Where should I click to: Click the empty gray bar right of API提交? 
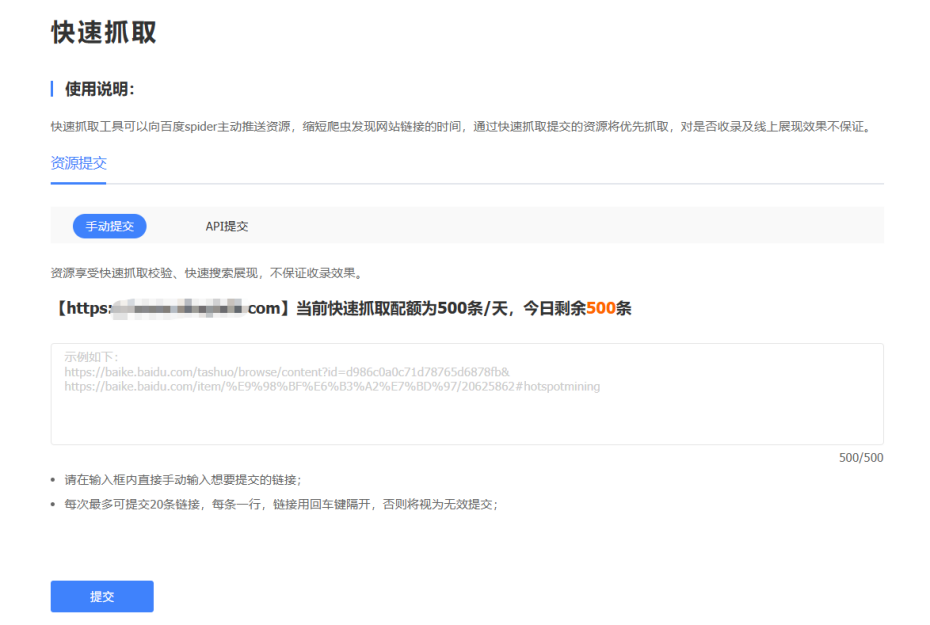click(570, 226)
